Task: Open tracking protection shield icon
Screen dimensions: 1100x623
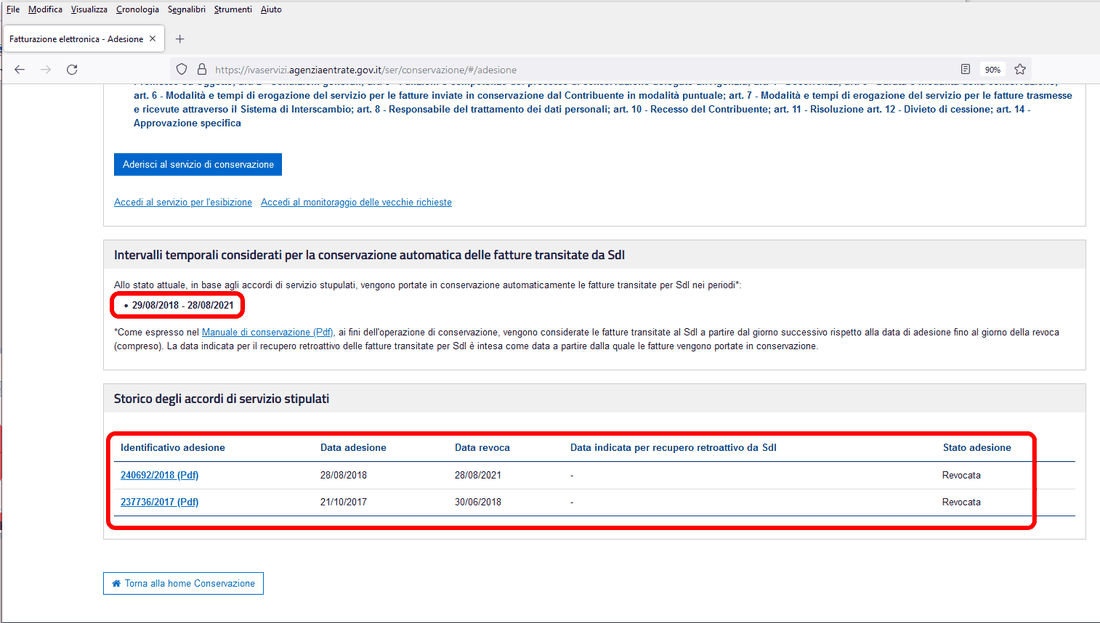Action: pos(182,69)
